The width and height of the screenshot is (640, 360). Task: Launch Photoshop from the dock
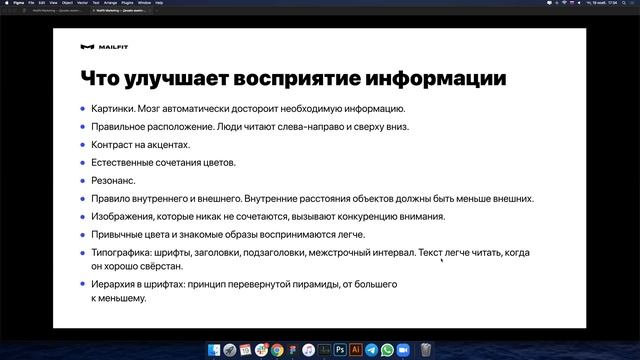tap(340, 350)
